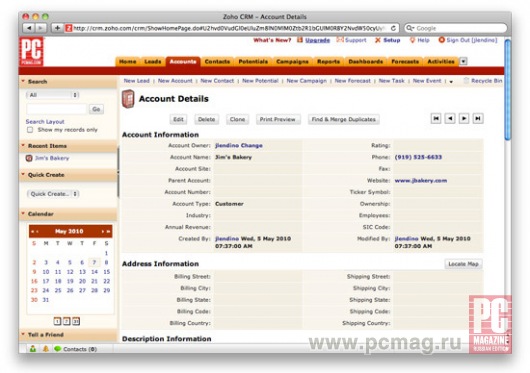Open the Quick Create dropdown
Image resolution: width=530 pixels, height=373 pixels.
pyautogui.click(x=53, y=194)
